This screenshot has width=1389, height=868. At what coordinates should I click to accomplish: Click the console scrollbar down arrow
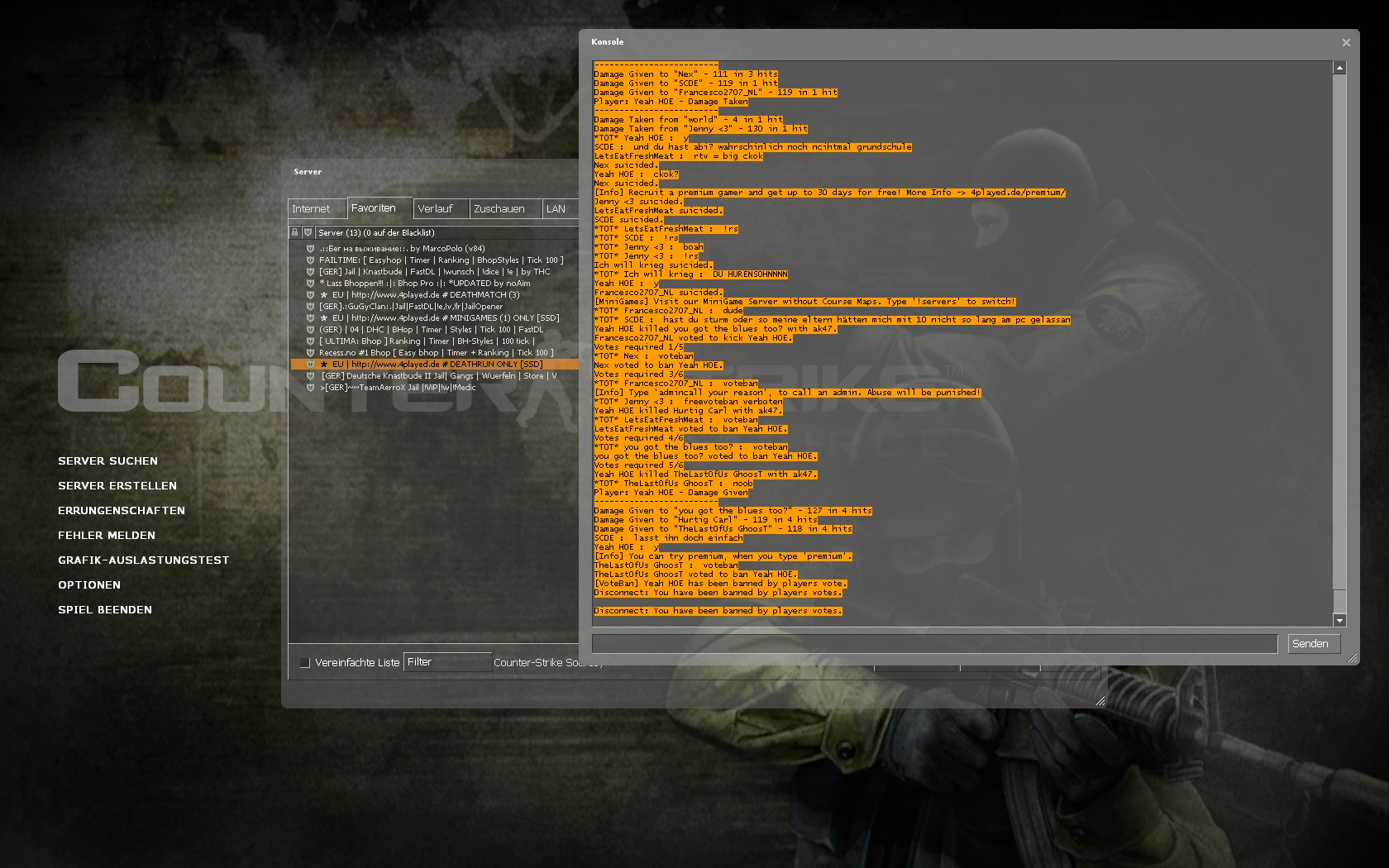tap(1339, 620)
